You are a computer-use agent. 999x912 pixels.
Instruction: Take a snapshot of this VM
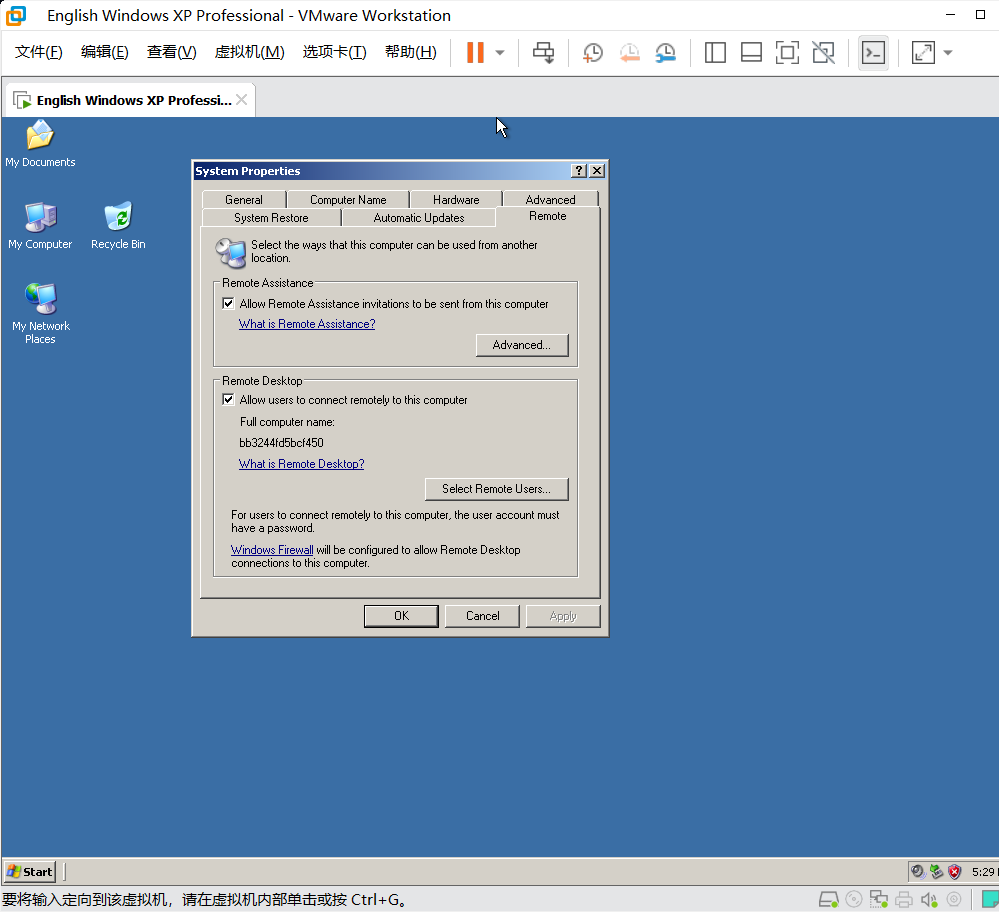pos(593,53)
